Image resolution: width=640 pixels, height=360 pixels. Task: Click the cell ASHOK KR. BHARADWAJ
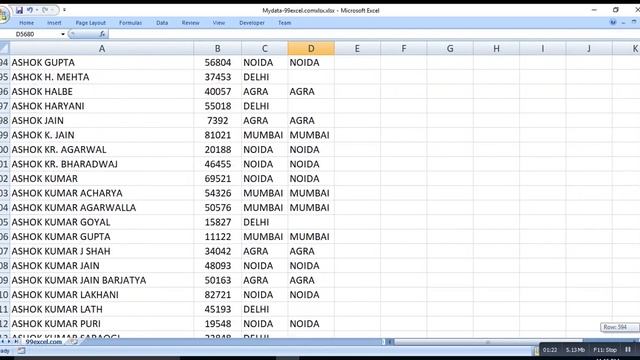point(102,164)
